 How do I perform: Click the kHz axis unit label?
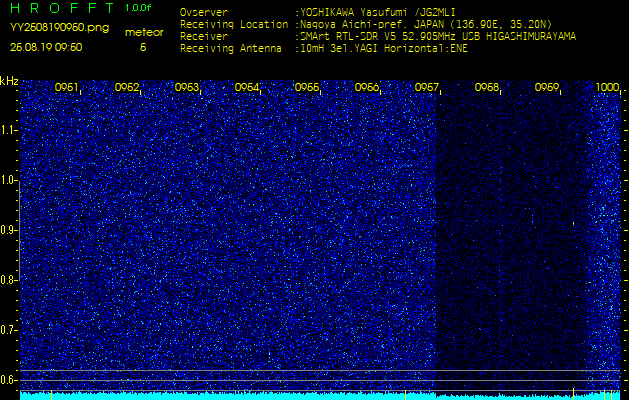coord(9,81)
